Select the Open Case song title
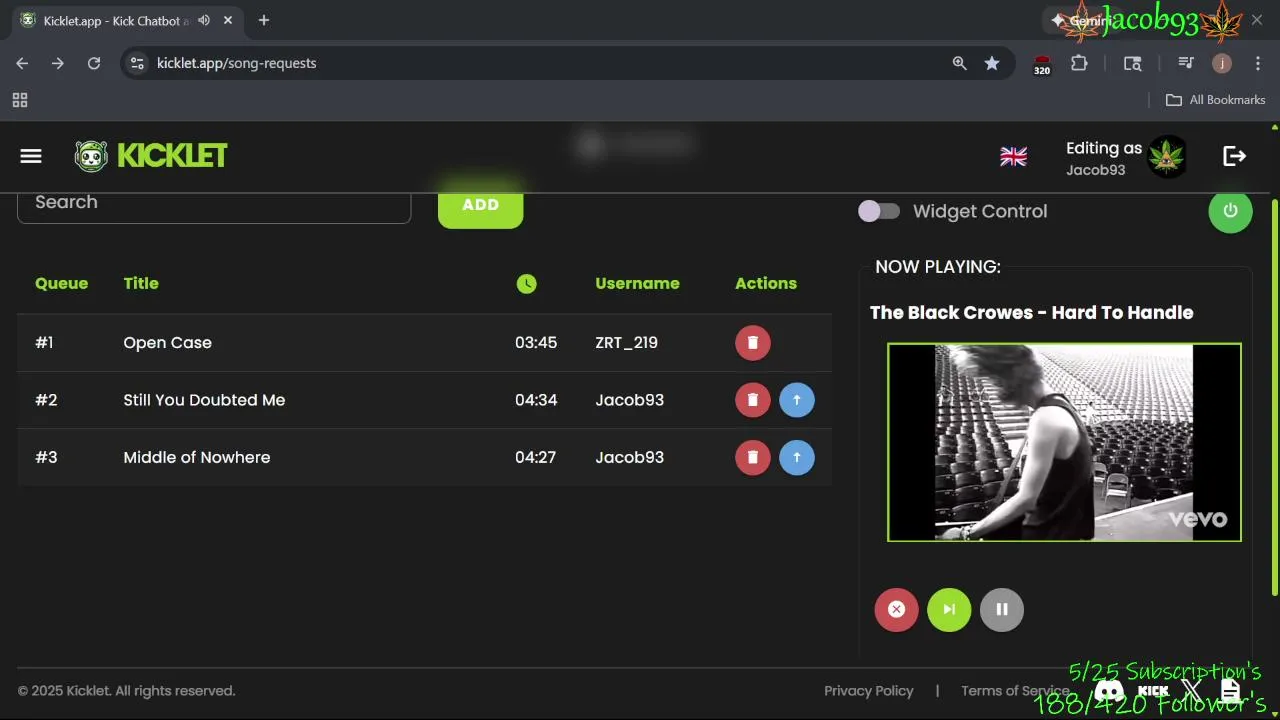This screenshot has height=720, width=1280. pos(167,343)
